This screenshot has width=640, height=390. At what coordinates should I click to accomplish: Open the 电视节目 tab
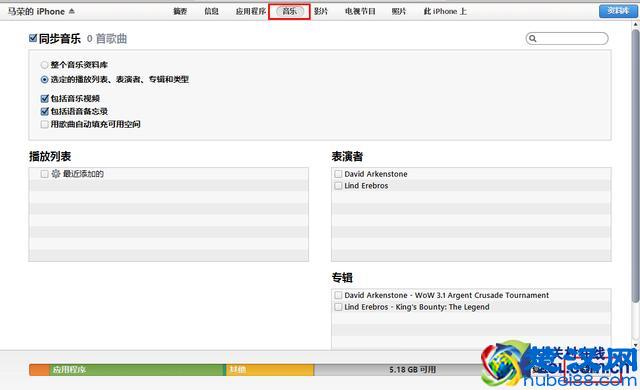360,11
